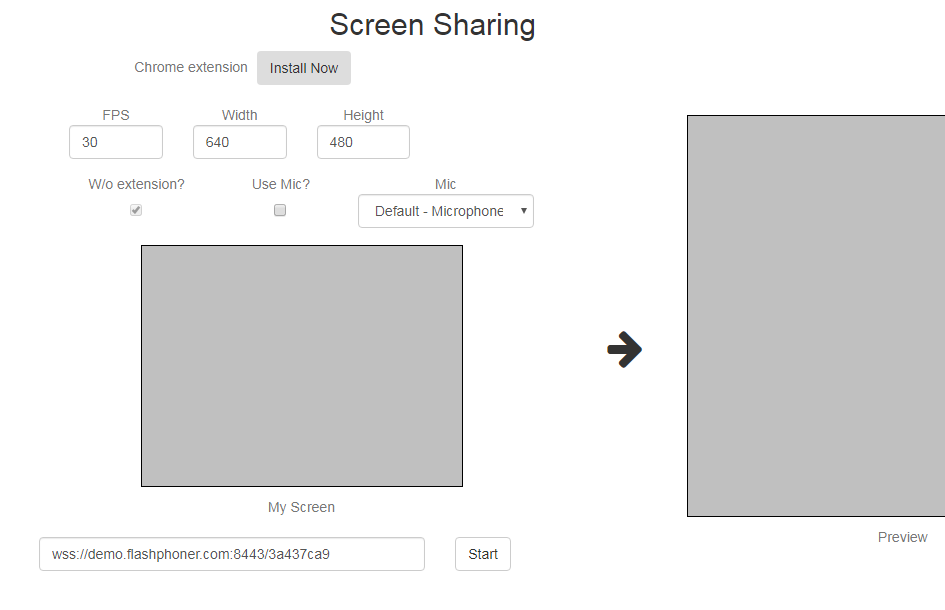Click the 'W/o extension?' label text
Image resolution: width=945 pixels, height=610 pixels.
pos(136,184)
